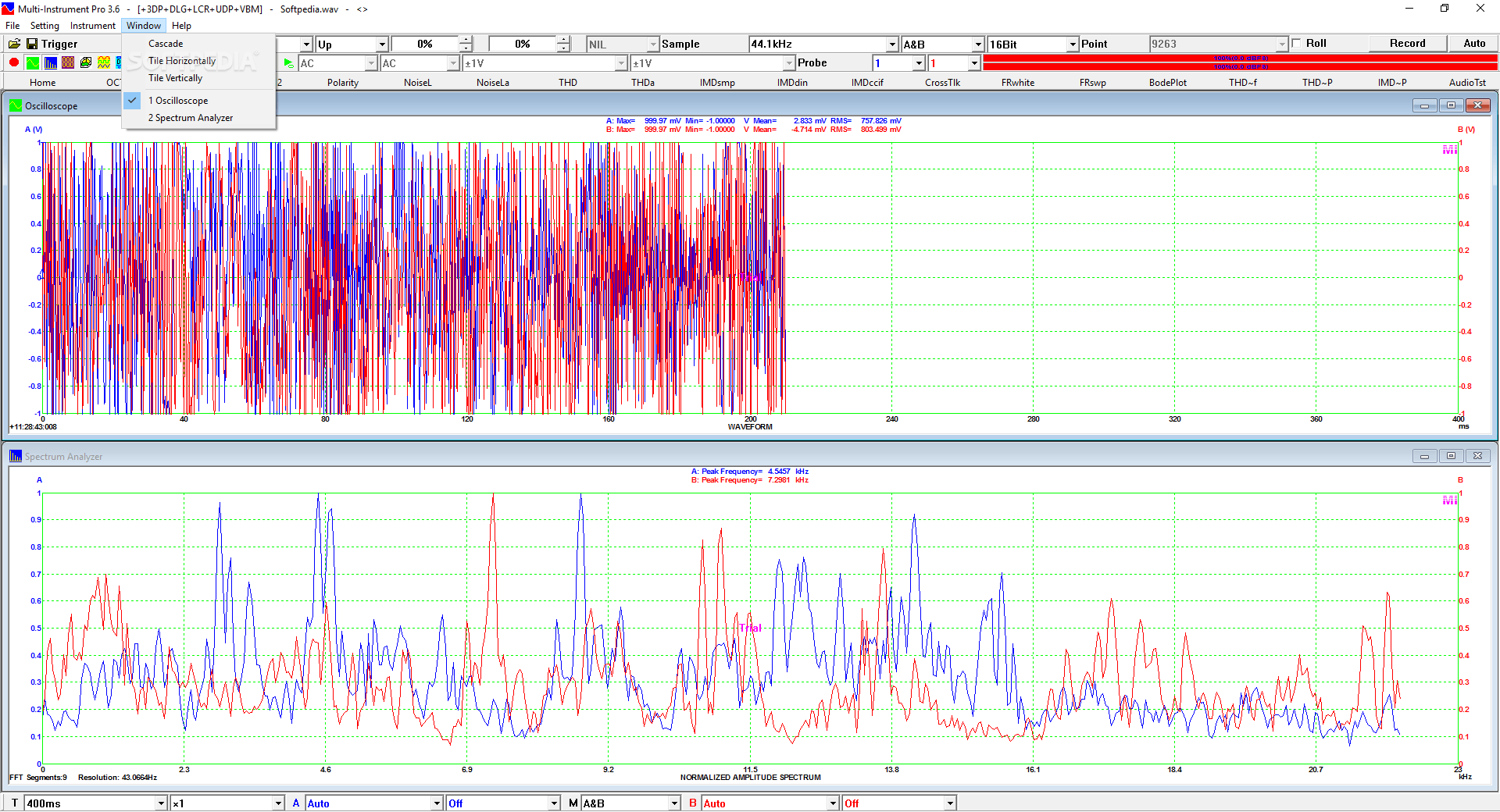
Task: Open the Signal Generator waveform icon
Action: tap(103, 62)
